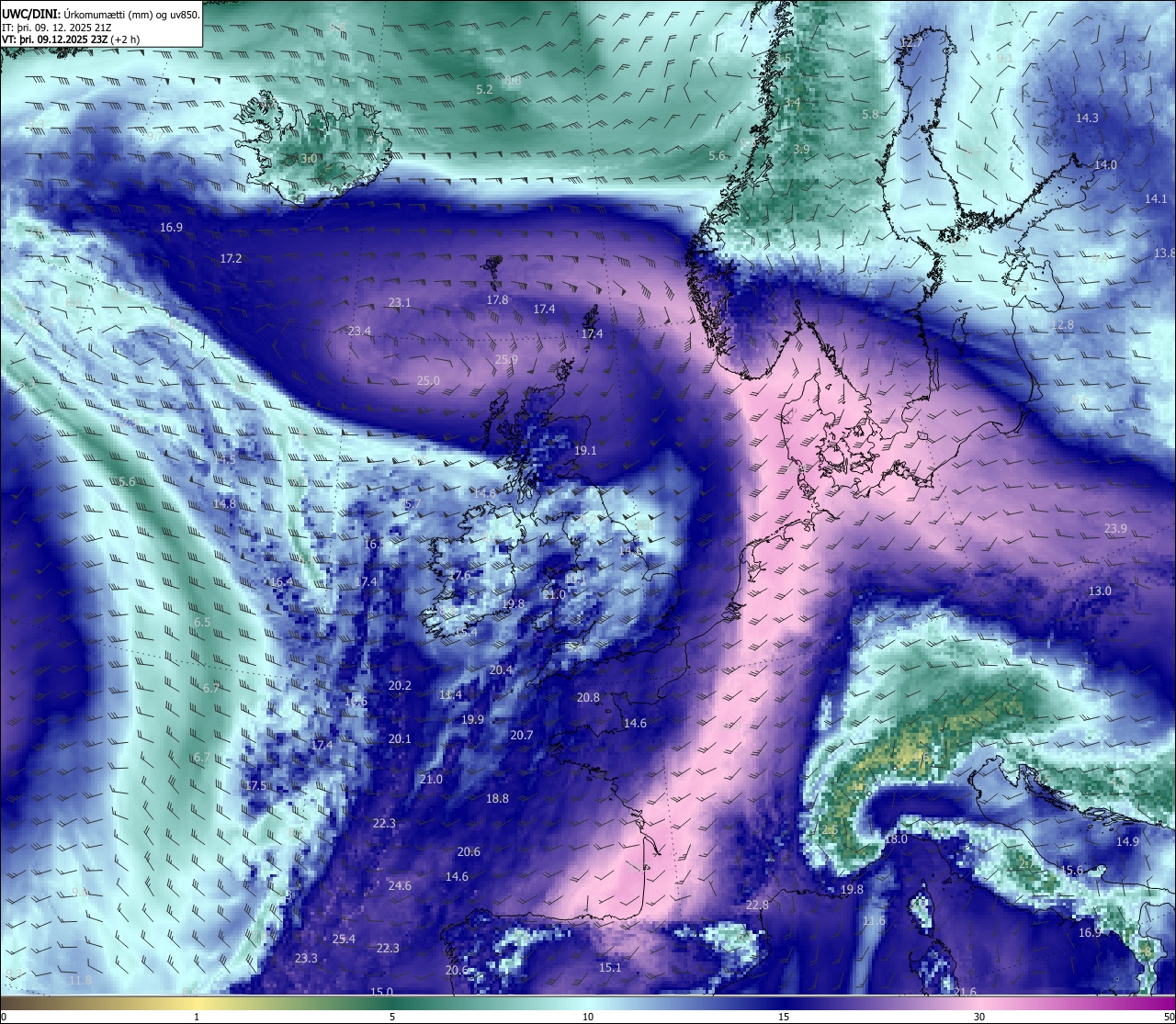Click the 5.8 value over Scandinavia
1176x1024 pixels.
(871, 114)
